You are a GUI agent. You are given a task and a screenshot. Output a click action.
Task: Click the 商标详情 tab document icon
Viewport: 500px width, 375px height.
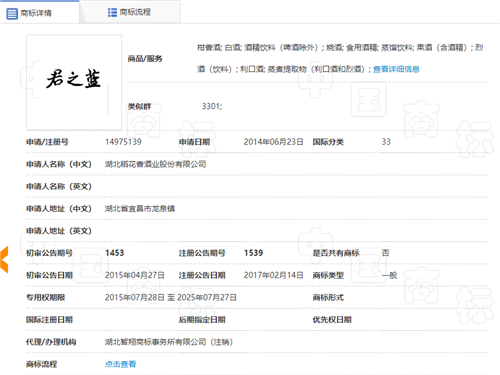[12, 14]
